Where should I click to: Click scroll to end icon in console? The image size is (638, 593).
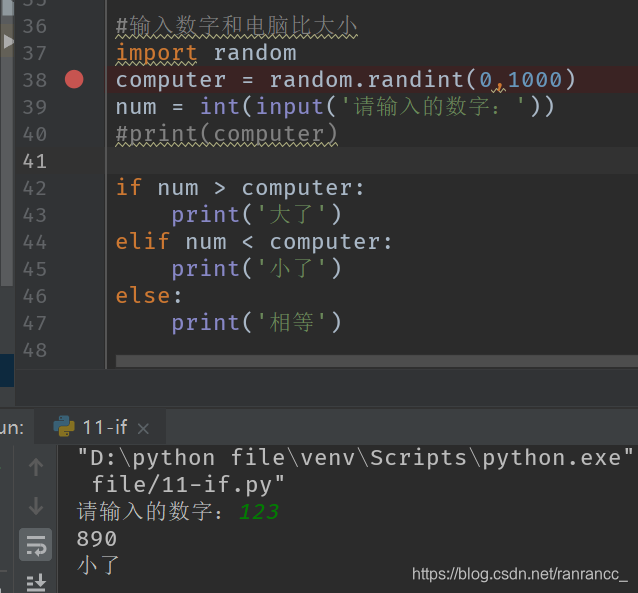click(36, 582)
